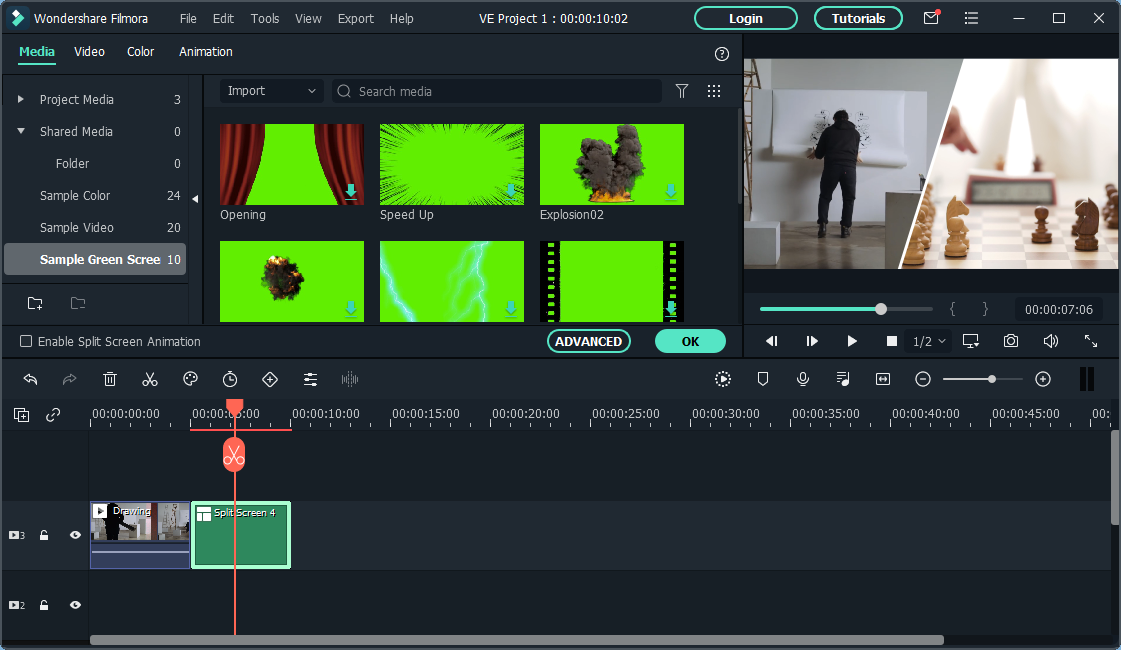Screen dimensions: 1121x650
Task: Open the 1/2 preview quality dropdown
Action: (x=929, y=341)
